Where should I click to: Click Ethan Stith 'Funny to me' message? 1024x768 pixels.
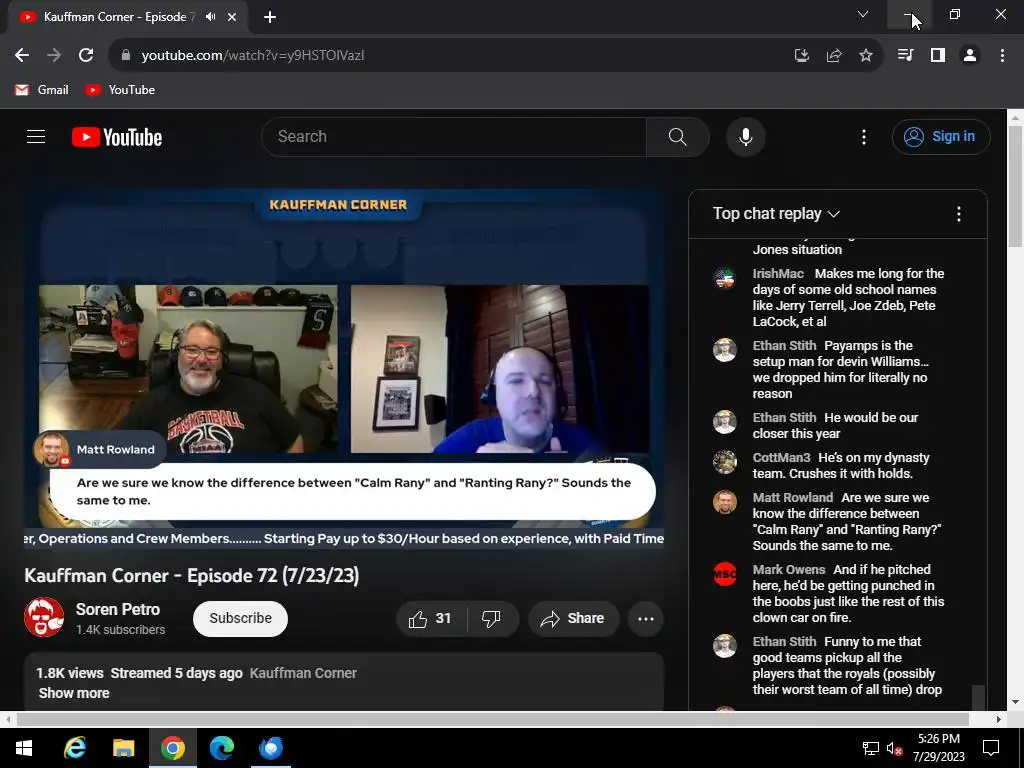coord(847,665)
